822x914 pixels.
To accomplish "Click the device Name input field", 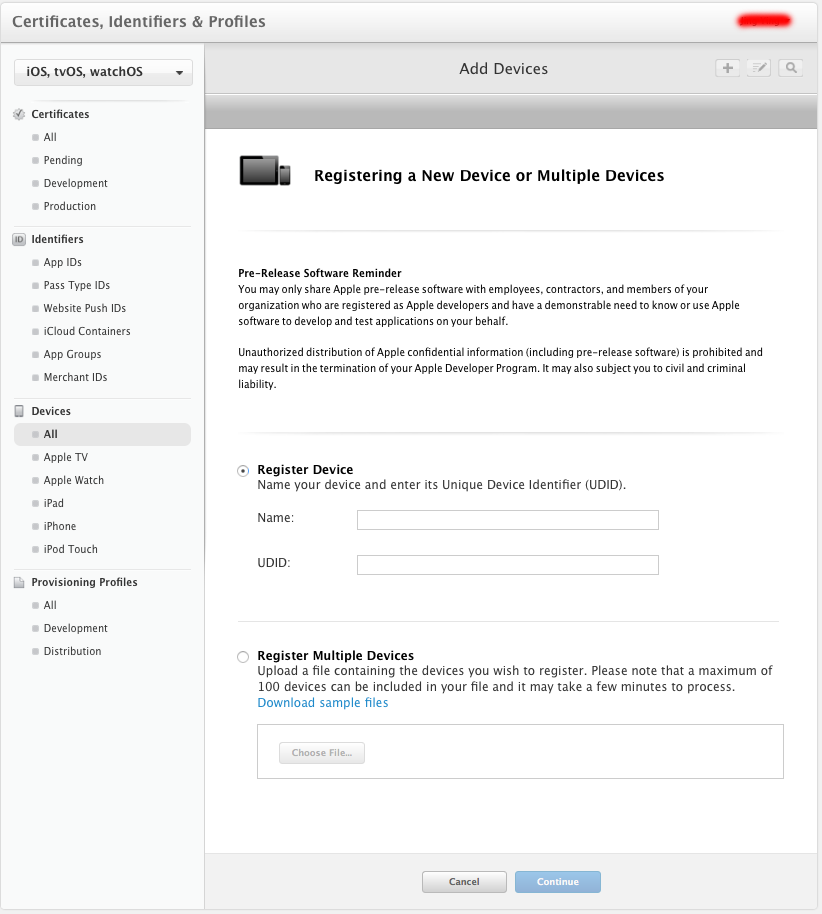I will coord(507,520).
